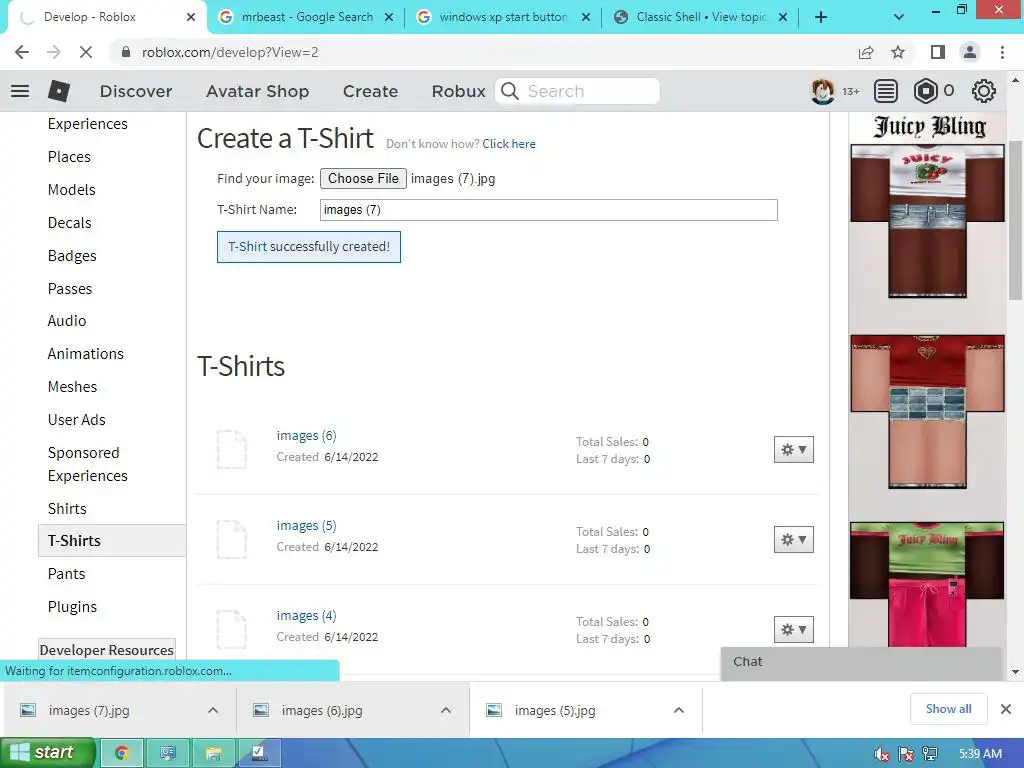The height and width of the screenshot is (768, 1024).
Task: Switch to the mrbeast Google Search tab
Action: pos(307,17)
